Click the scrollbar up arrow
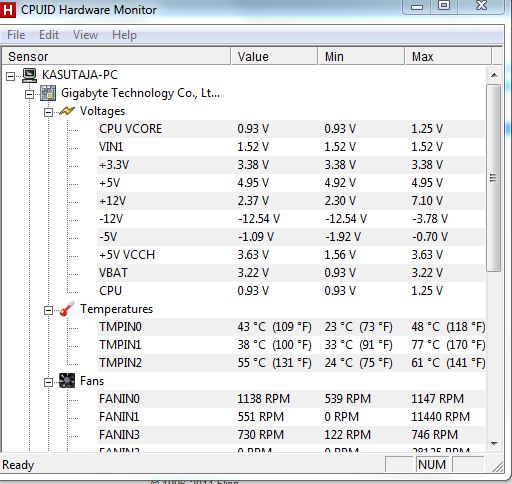Viewport: 512px width, 484px height. pos(494,75)
